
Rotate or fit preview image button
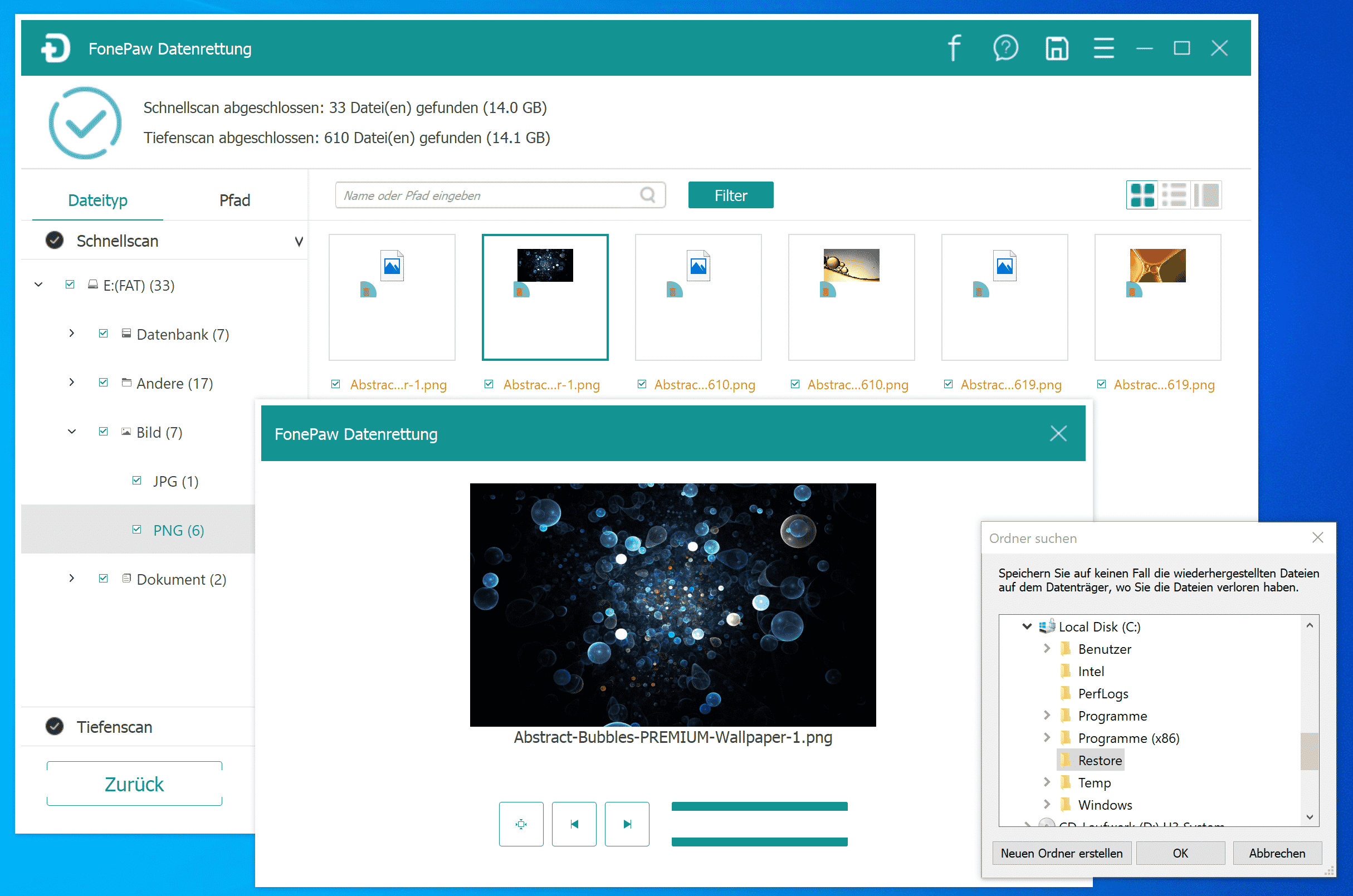click(521, 824)
